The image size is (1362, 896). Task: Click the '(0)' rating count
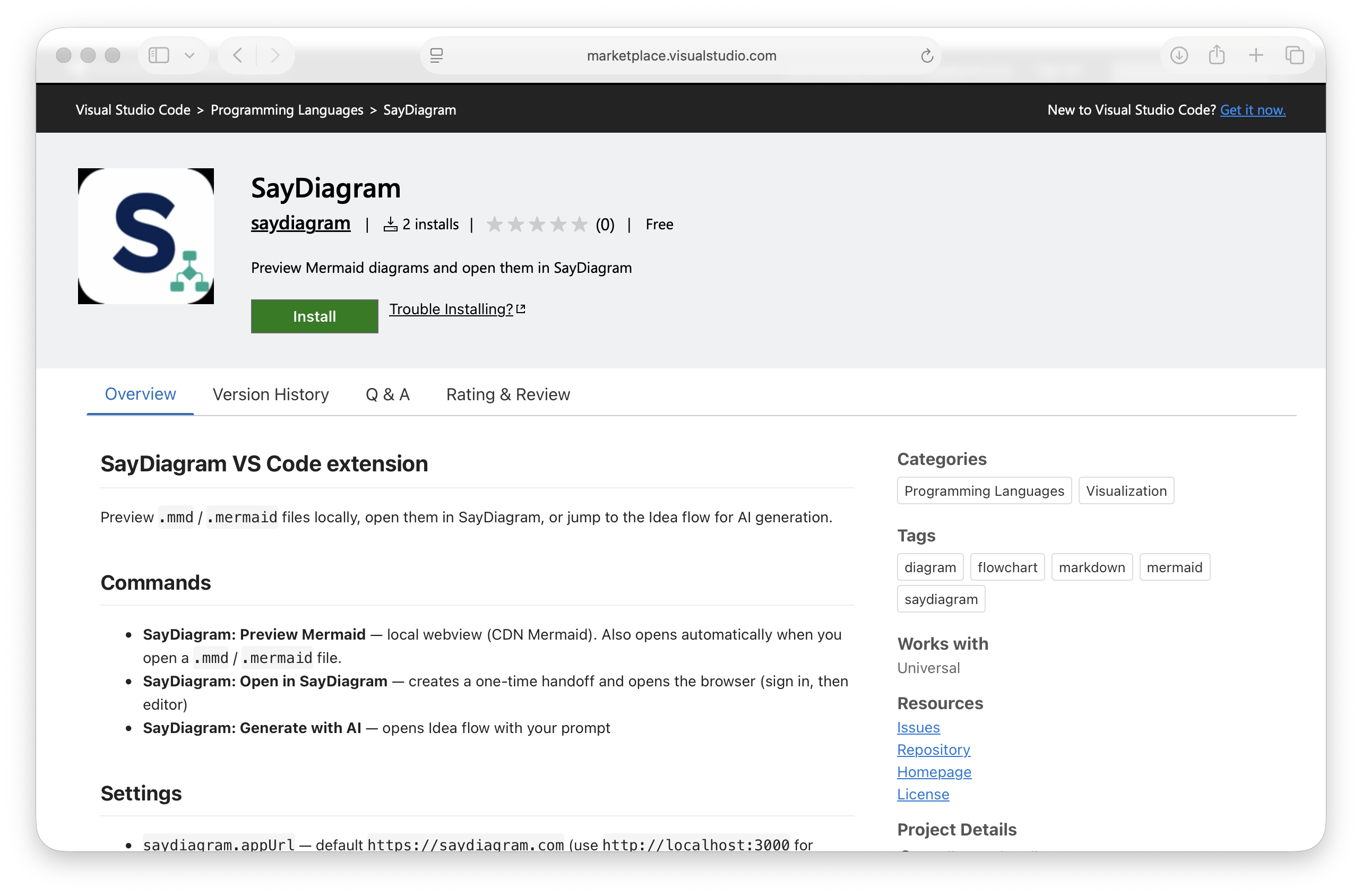coord(605,225)
